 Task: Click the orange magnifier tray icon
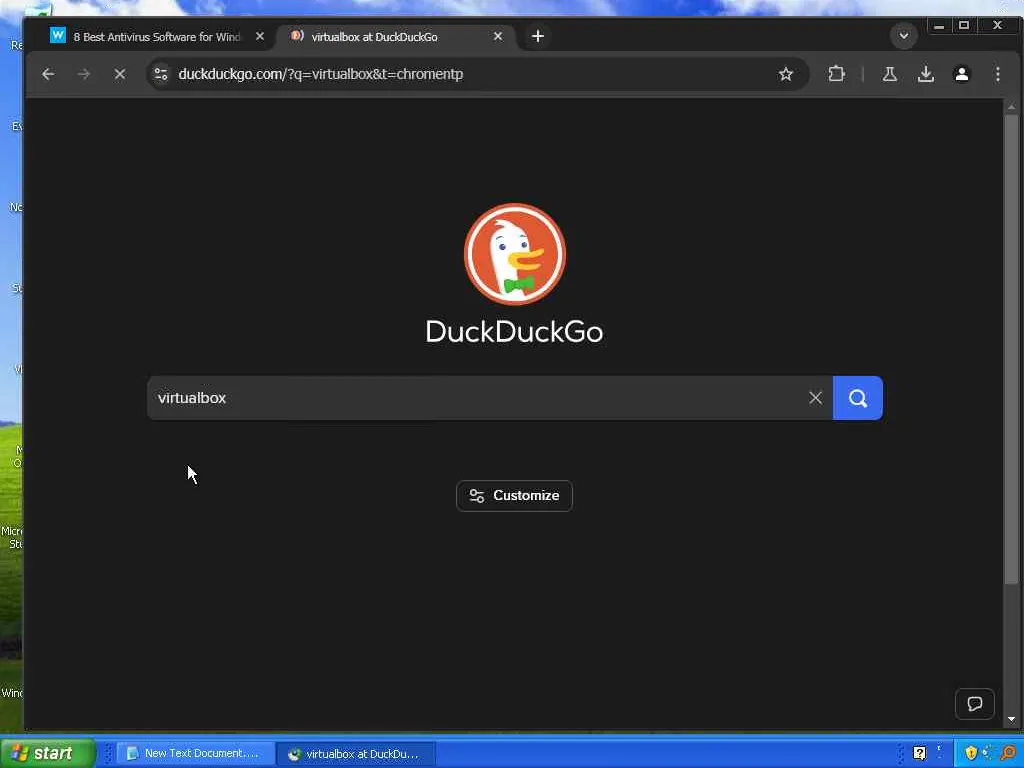coord(1009,754)
